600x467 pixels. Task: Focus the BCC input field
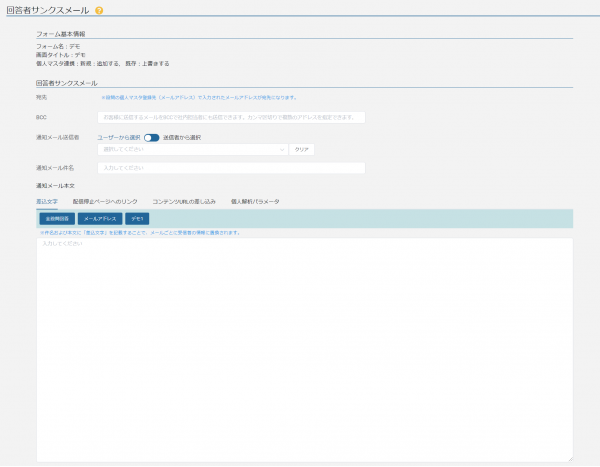231,117
